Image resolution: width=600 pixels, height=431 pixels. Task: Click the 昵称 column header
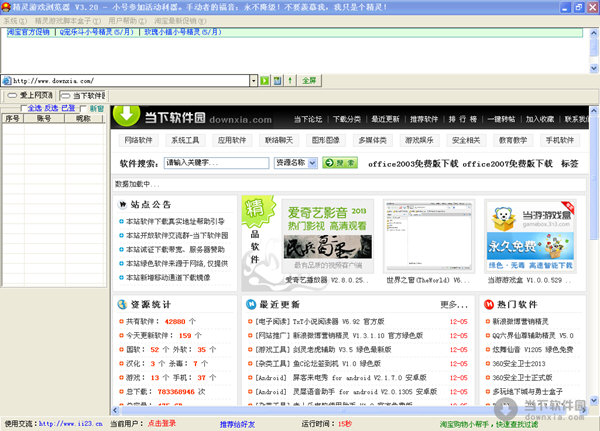83,119
